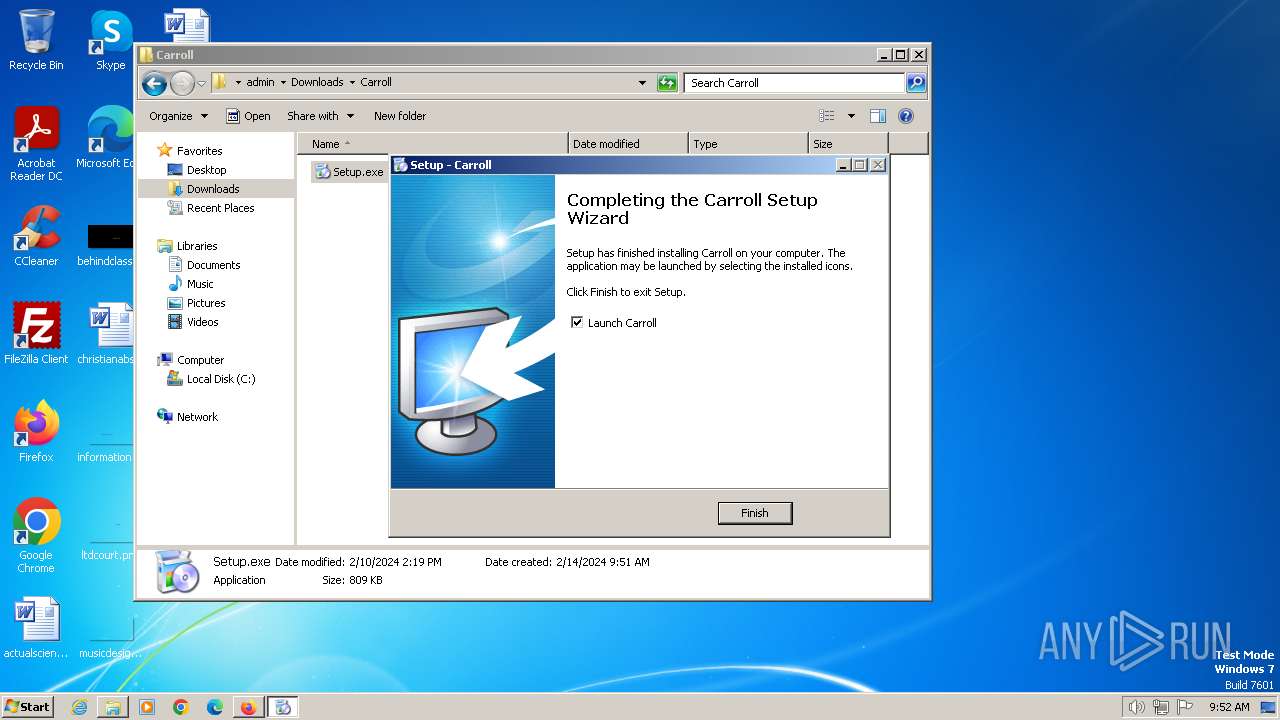The width and height of the screenshot is (1280, 720).
Task: Open the CCleaner desktop shortcut
Action: [x=36, y=236]
